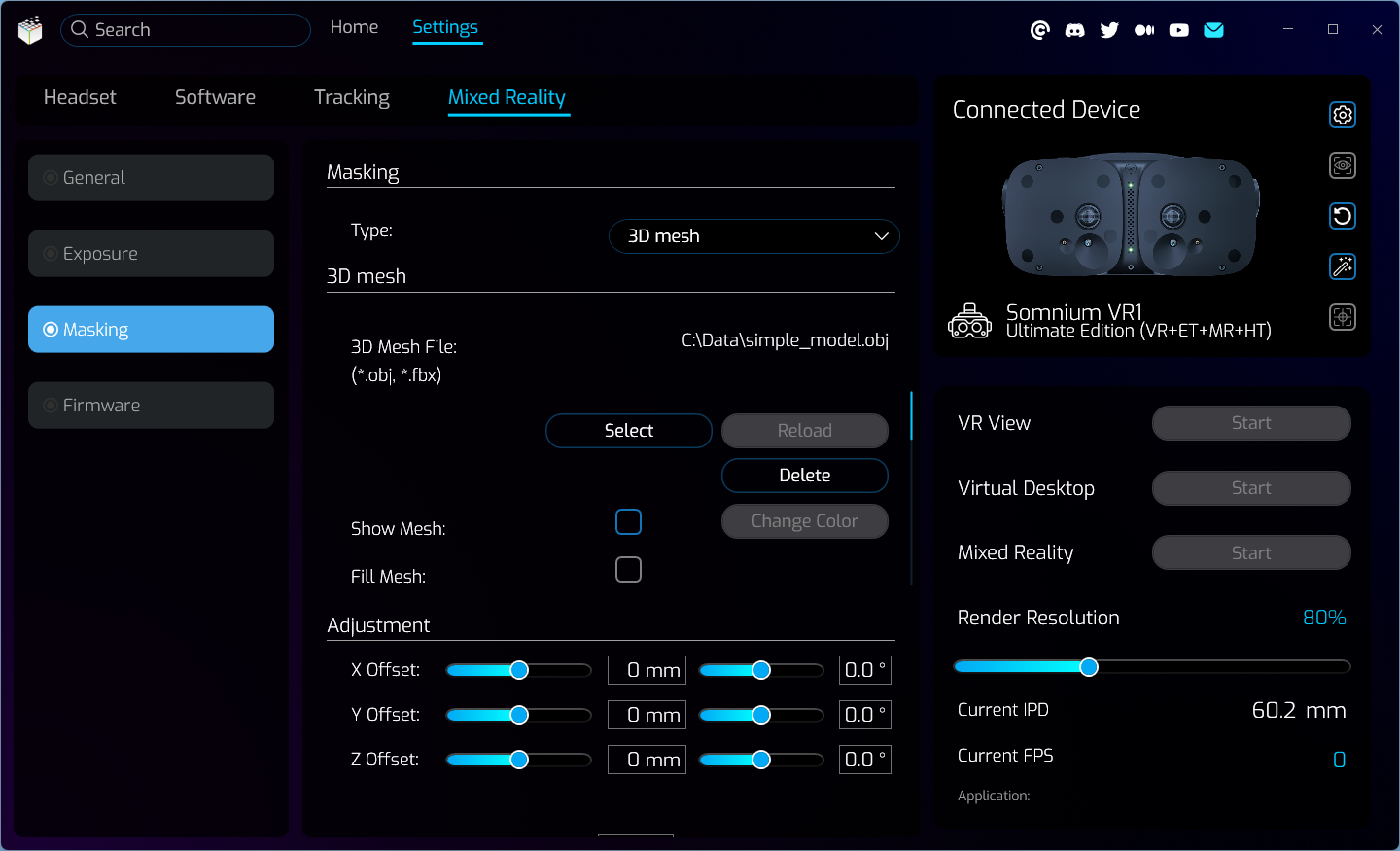Click the email envelope icon
1400x851 pixels.
1213,30
